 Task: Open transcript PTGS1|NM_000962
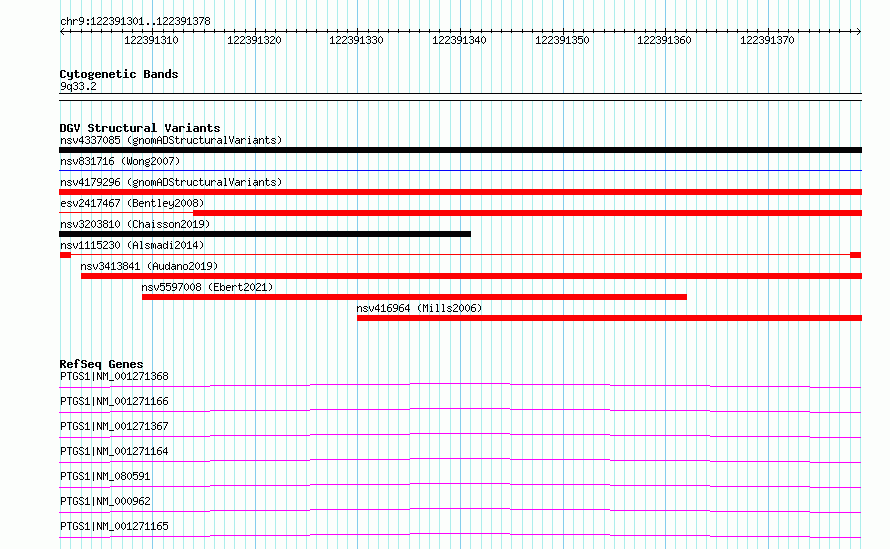105,501
